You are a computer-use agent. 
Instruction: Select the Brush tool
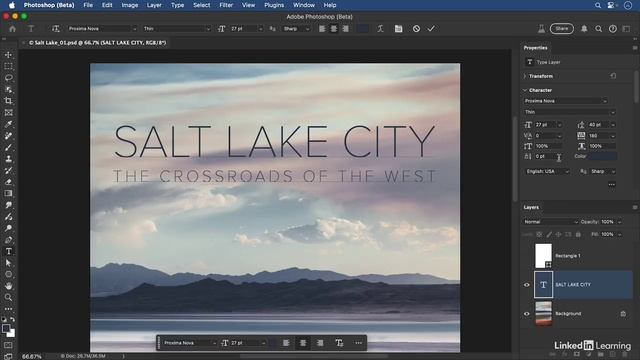[x=8, y=147]
